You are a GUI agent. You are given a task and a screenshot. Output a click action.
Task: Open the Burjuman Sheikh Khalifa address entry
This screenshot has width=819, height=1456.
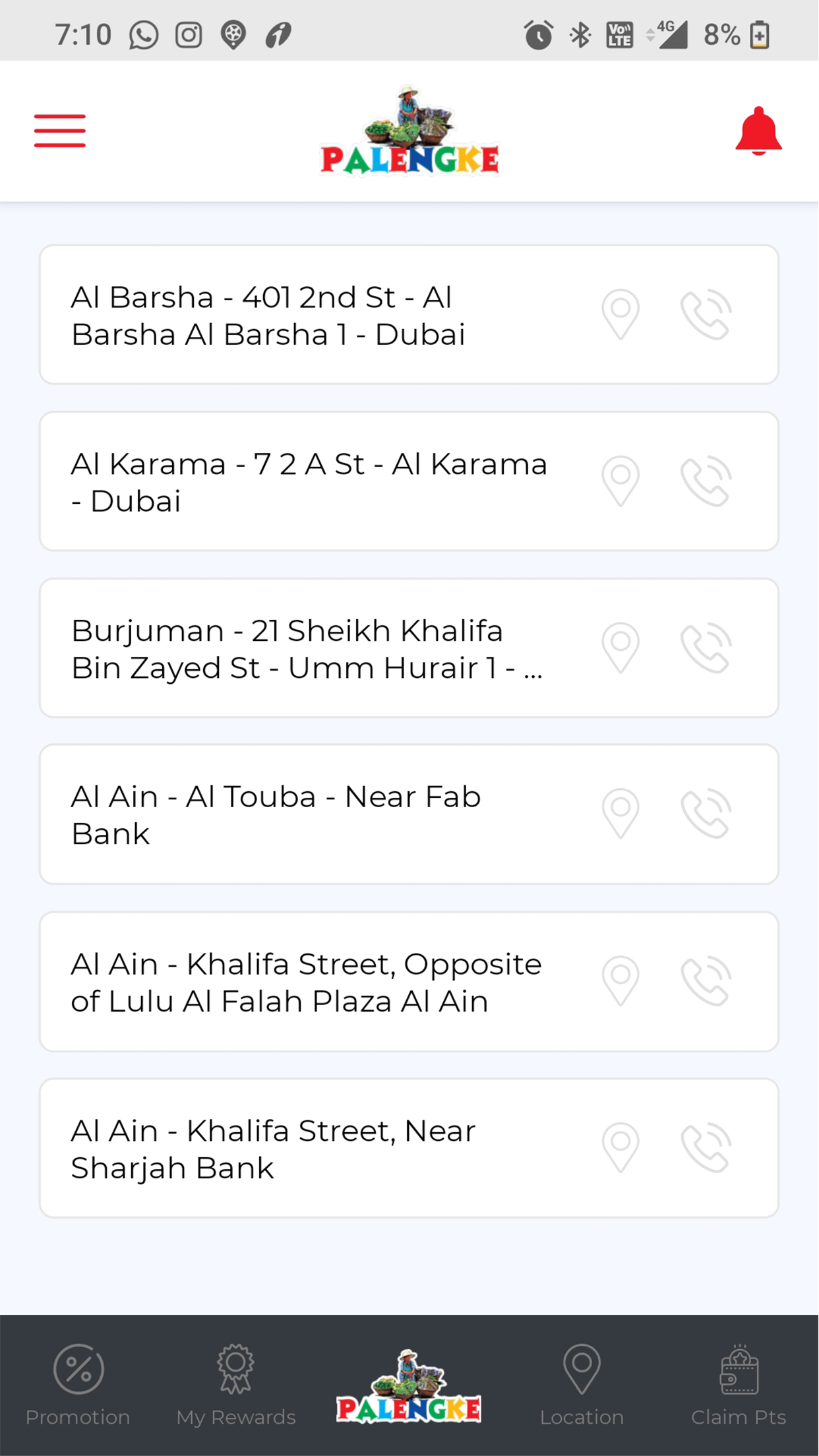pyautogui.click(x=409, y=648)
